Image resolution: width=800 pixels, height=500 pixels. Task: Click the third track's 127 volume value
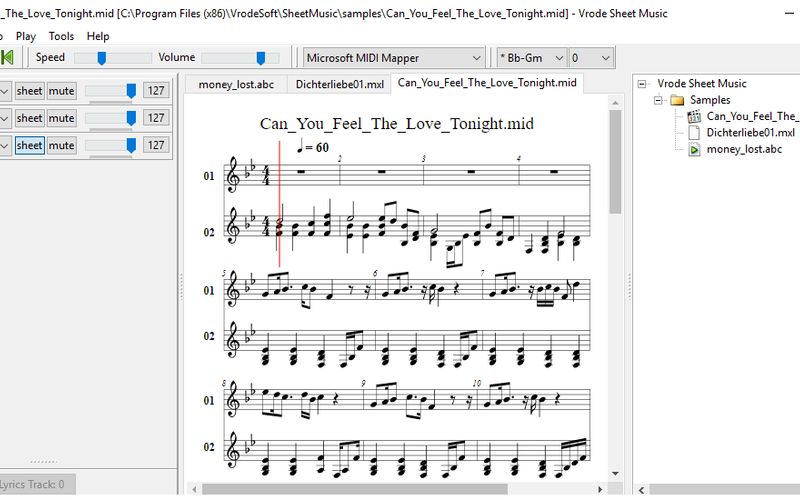coord(156,145)
